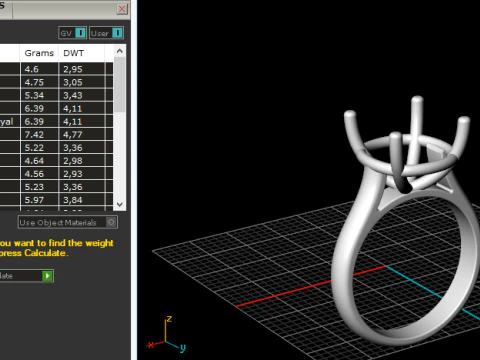
Task: Select the 4.64 grams cell
Action: (x=39, y=160)
